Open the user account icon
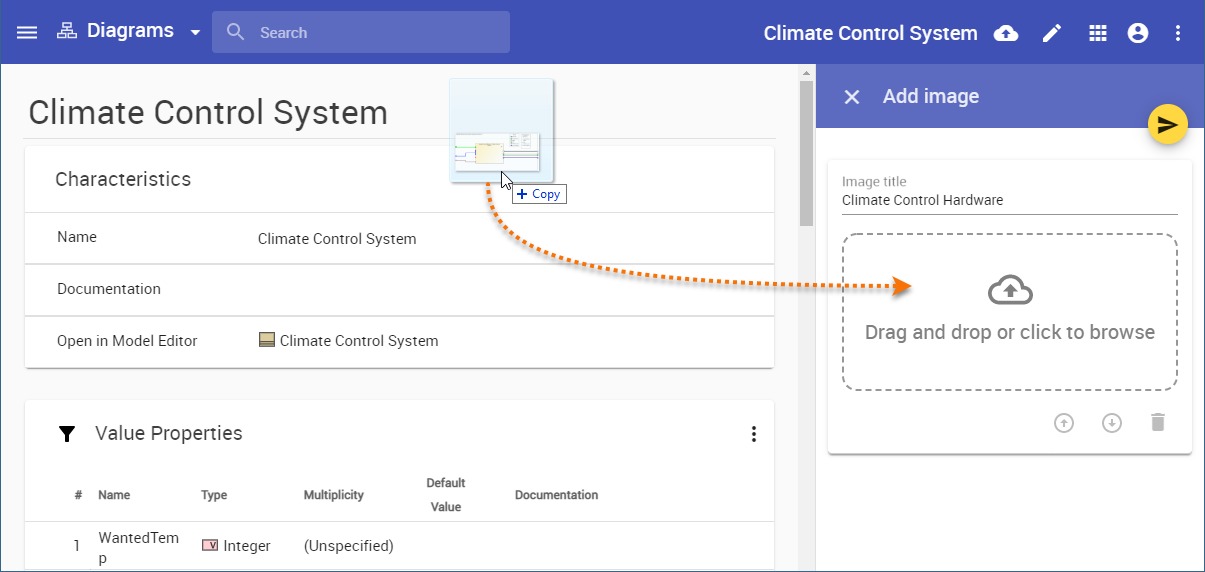1205x572 pixels. (1138, 33)
